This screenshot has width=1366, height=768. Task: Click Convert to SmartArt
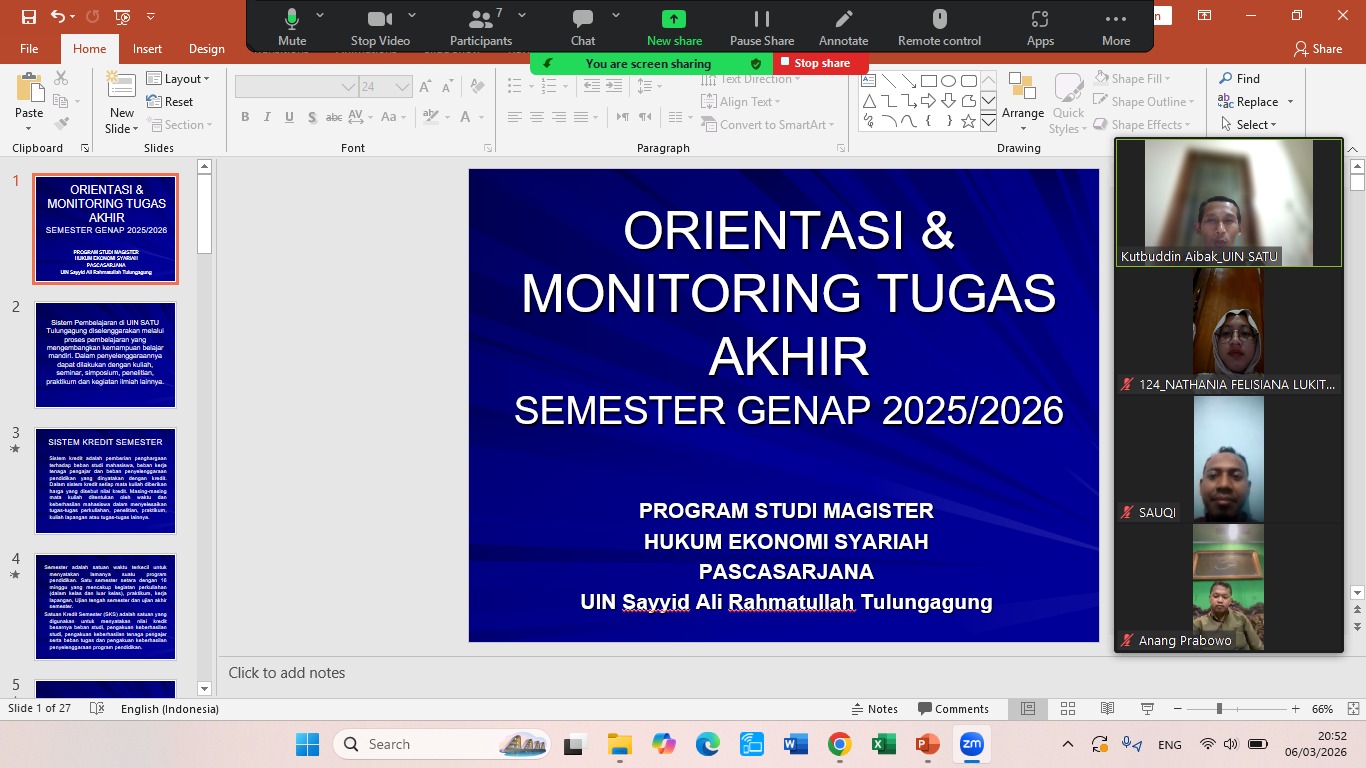pyautogui.click(x=768, y=125)
